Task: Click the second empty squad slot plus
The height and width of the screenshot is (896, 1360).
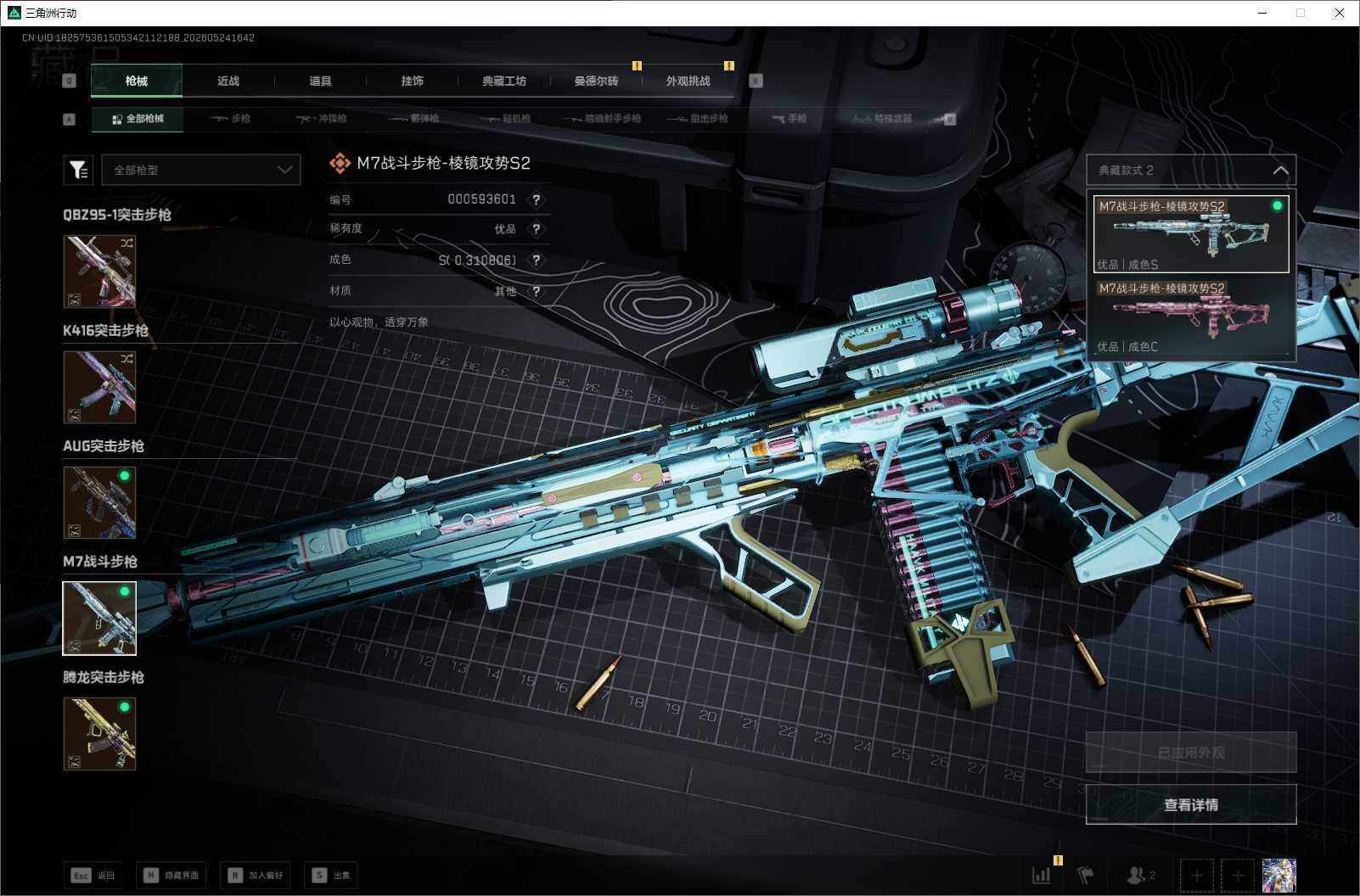Action: coord(1238,875)
